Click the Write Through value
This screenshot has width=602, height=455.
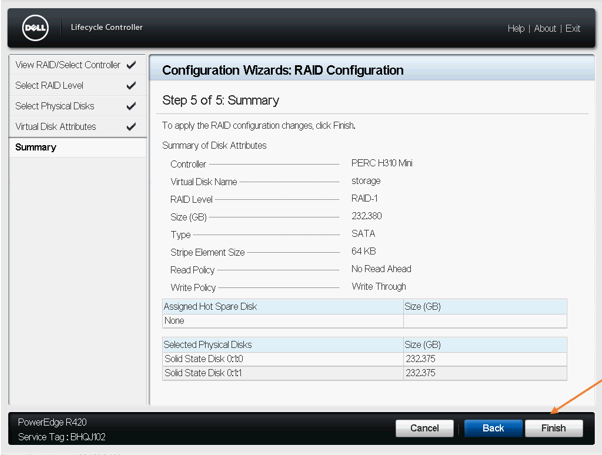pyautogui.click(x=379, y=287)
